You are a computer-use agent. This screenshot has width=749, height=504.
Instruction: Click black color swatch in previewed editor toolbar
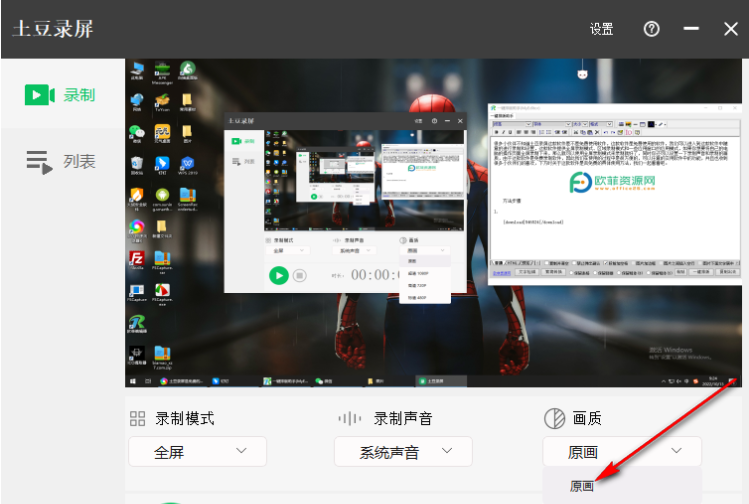(x=651, y=124)
